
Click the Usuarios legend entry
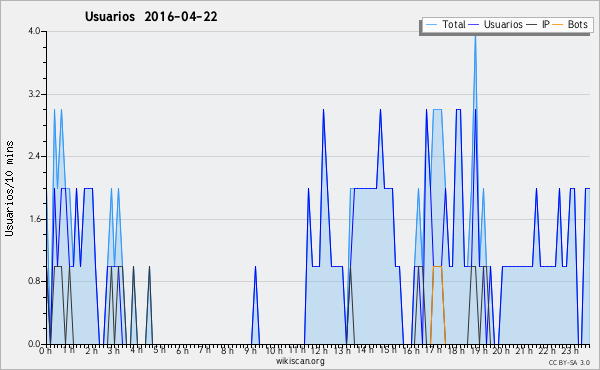(496, 24)
